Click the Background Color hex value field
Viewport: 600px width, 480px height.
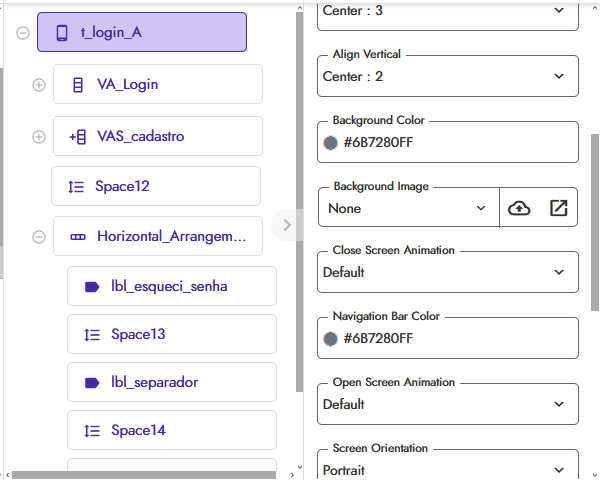pos(448,142)
